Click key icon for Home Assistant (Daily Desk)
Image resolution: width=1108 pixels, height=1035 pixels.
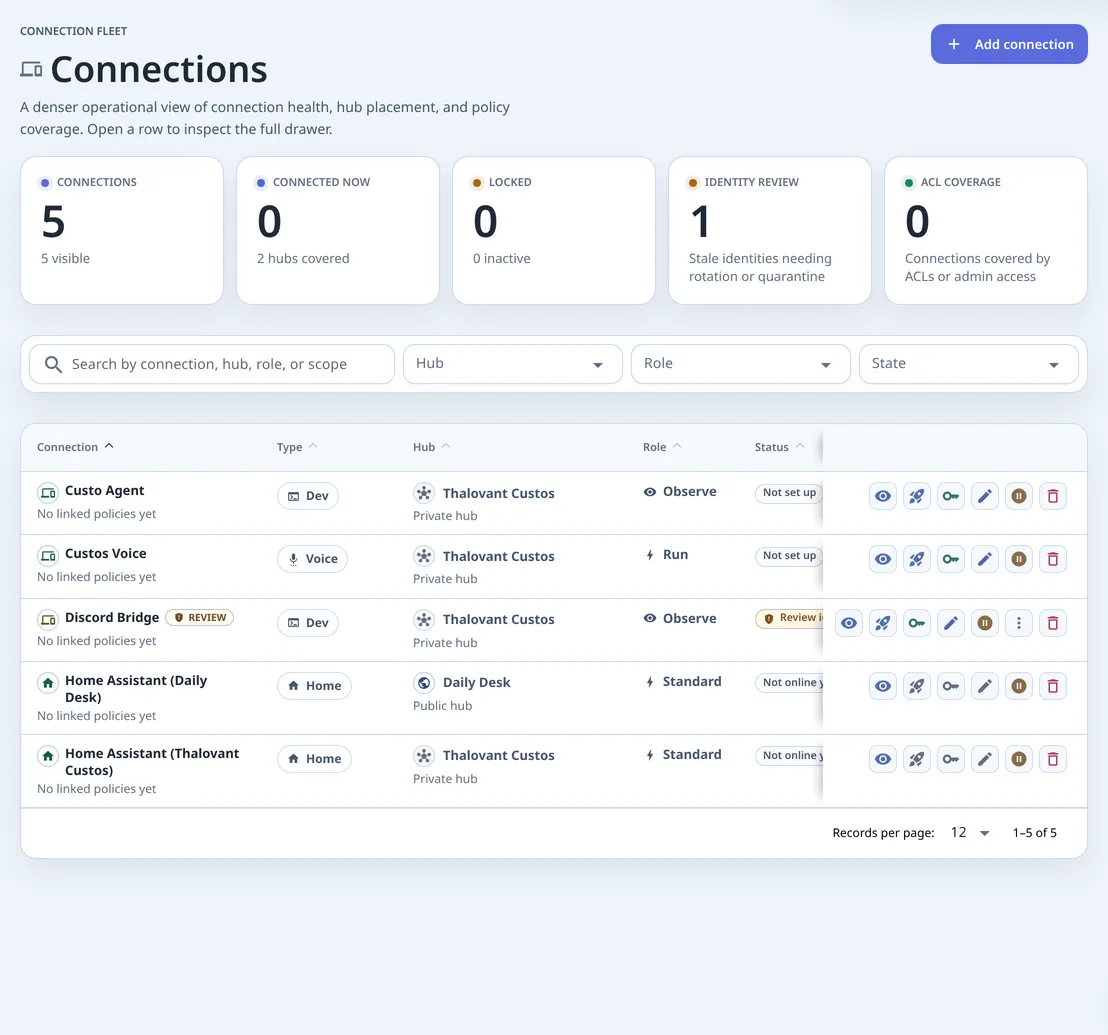[x=950, y=686]
